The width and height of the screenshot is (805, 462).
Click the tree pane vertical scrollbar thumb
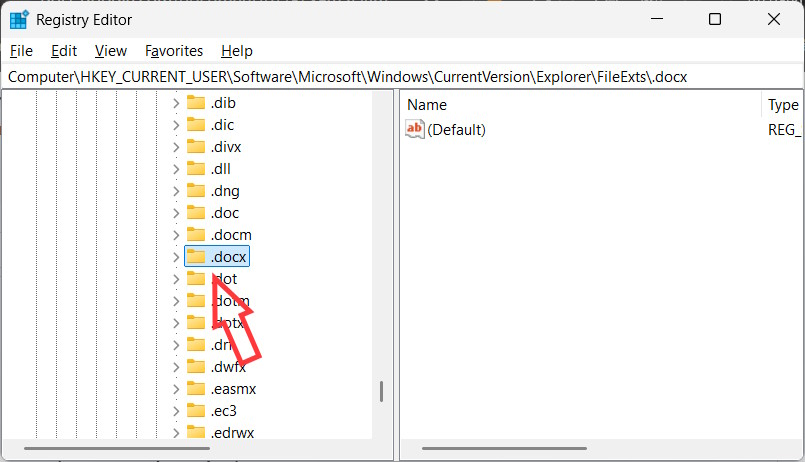point(381,392)
